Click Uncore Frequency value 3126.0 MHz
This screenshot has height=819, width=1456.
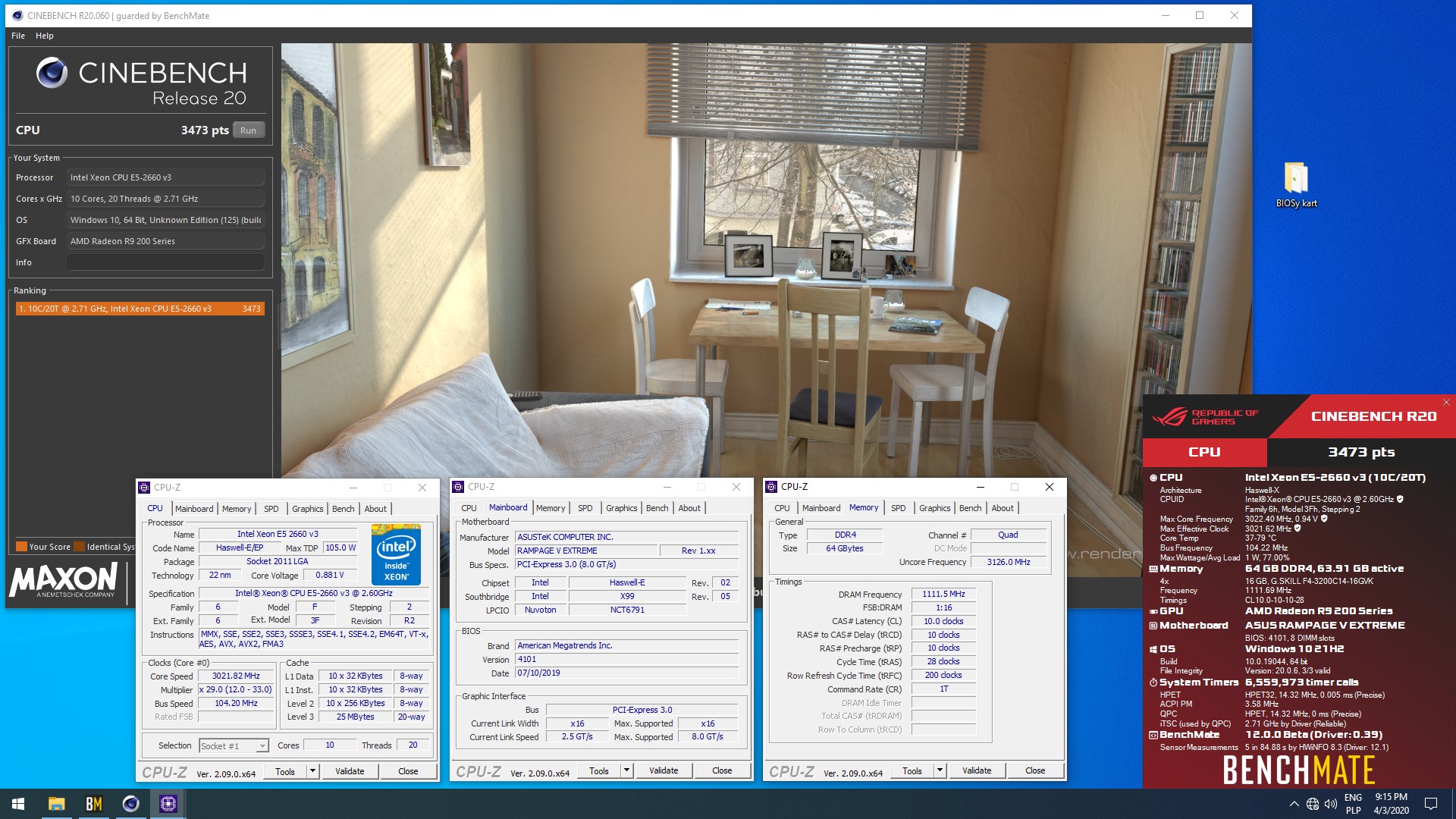(x=1009, y=562)
